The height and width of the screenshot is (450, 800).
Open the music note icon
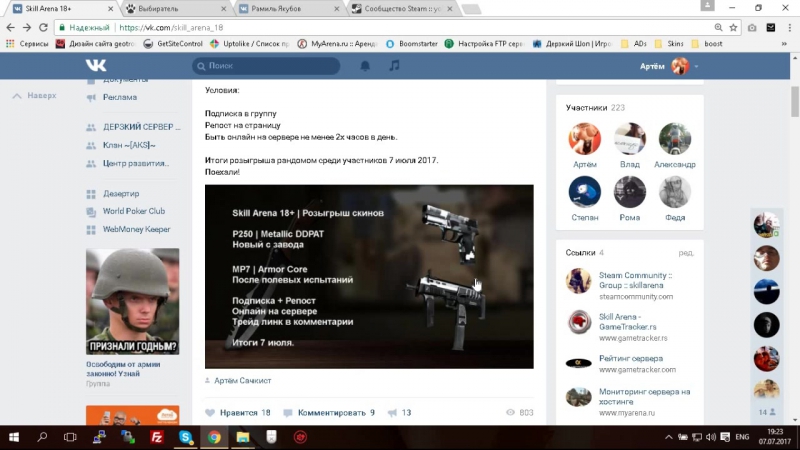point(394,65)
